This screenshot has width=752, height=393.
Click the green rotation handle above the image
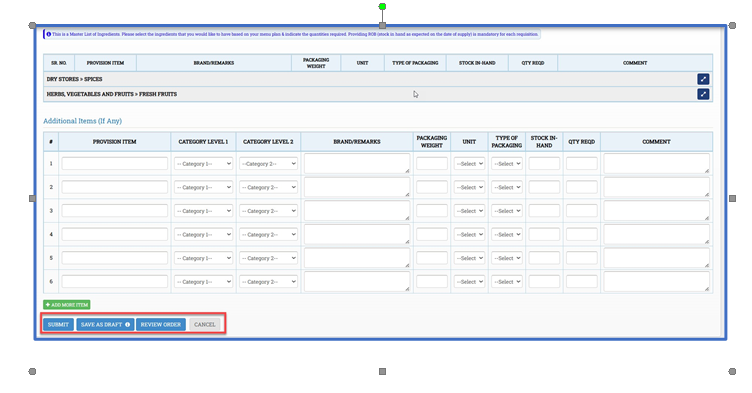(x=382, y=7)
